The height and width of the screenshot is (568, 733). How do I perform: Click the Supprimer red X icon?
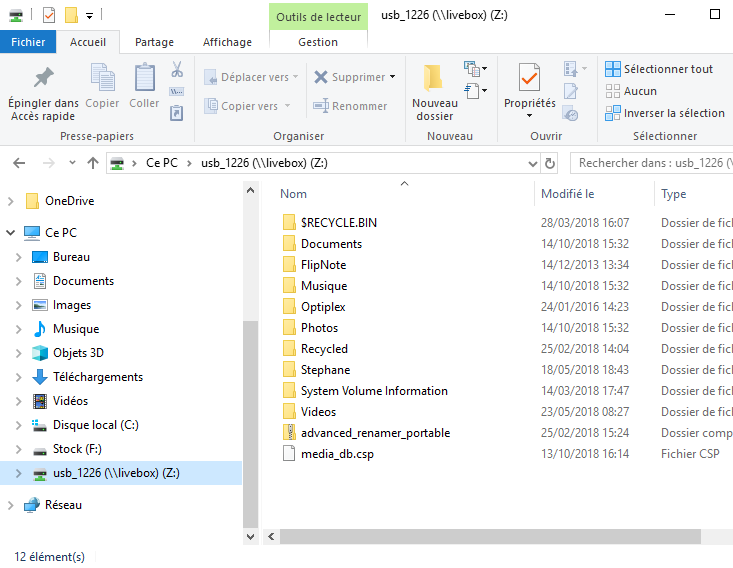click(x=321, y=77)
